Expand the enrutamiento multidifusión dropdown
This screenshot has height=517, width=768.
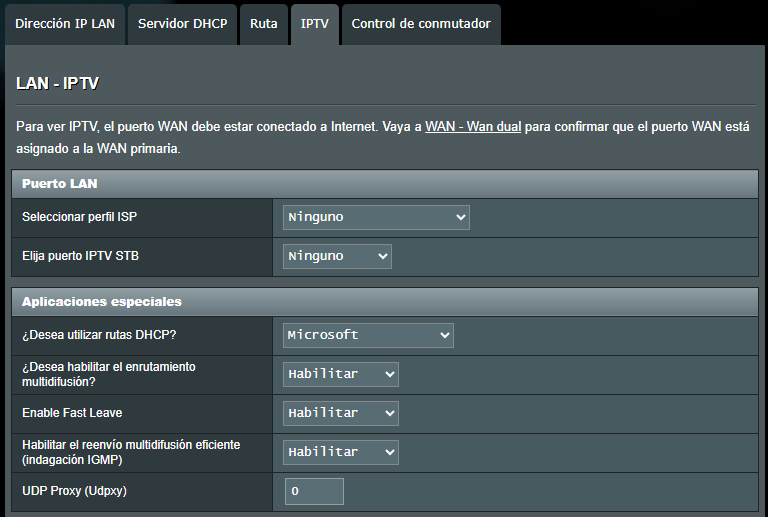pos(341,374)
